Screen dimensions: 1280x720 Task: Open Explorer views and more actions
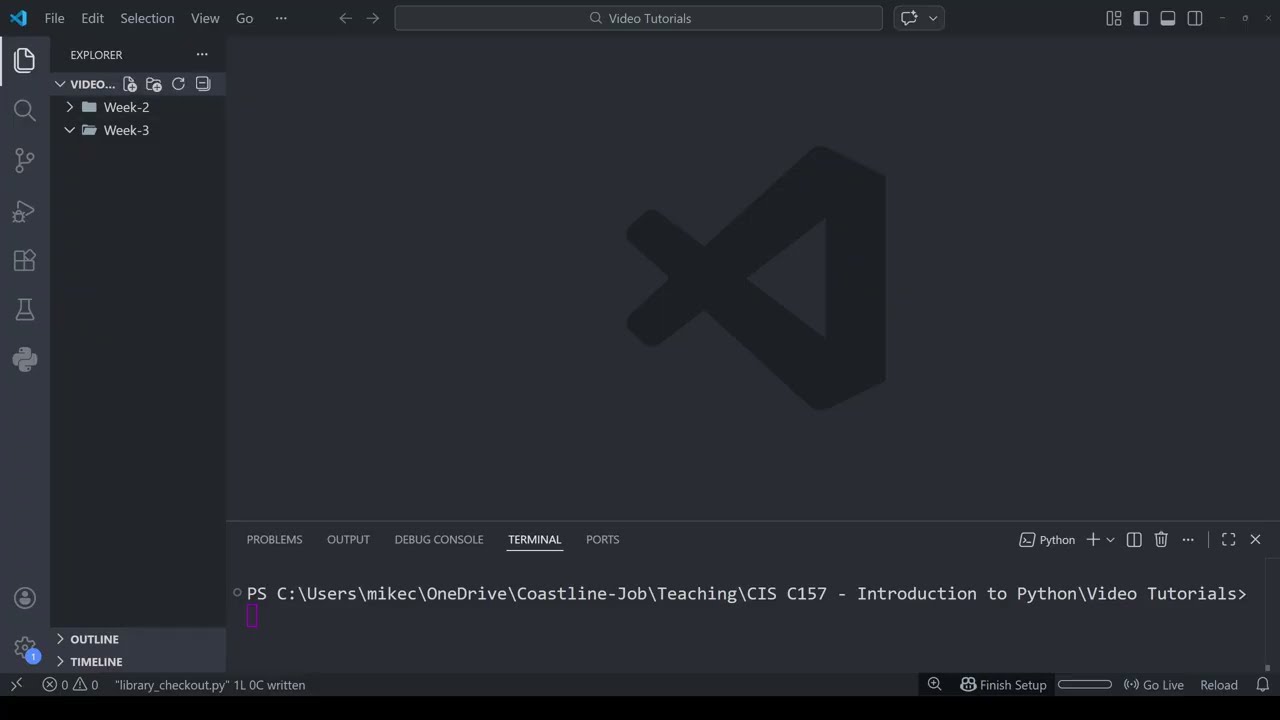click(202, 55)
